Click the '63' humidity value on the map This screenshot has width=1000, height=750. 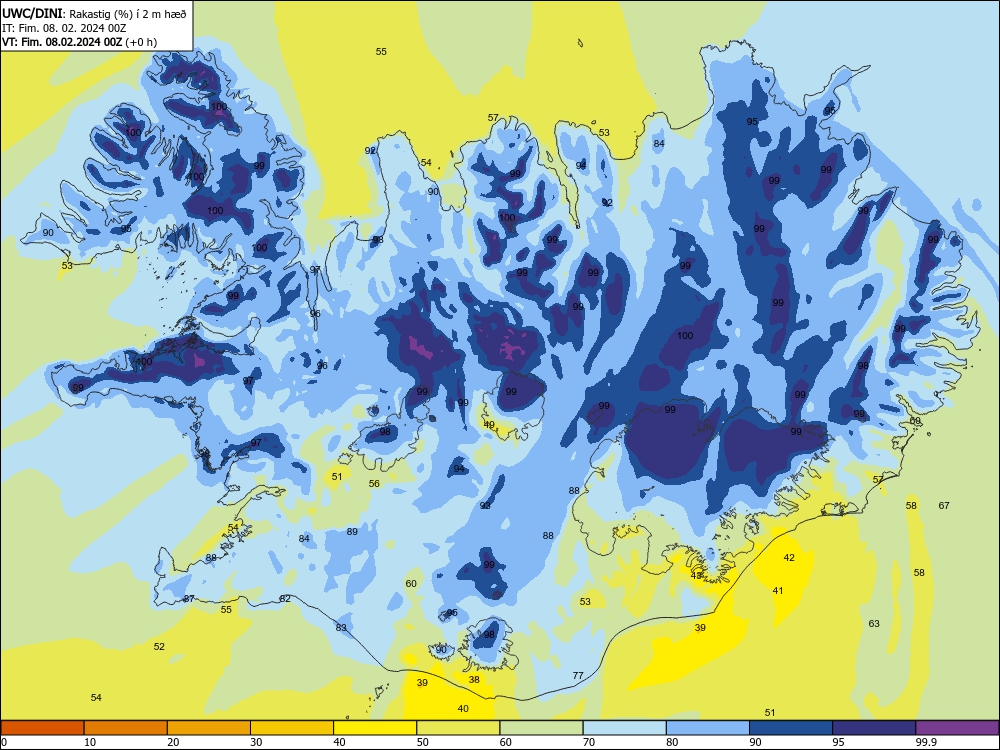(x=874, y=624)
